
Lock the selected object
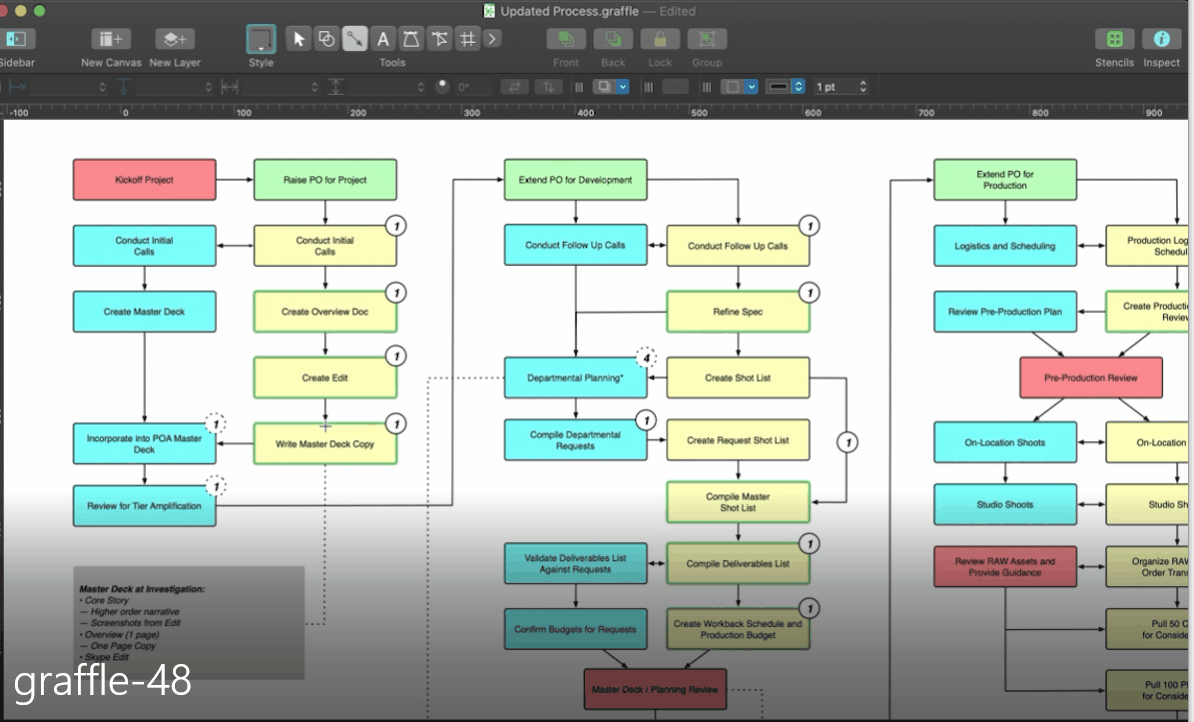click(x=660, y=39)
